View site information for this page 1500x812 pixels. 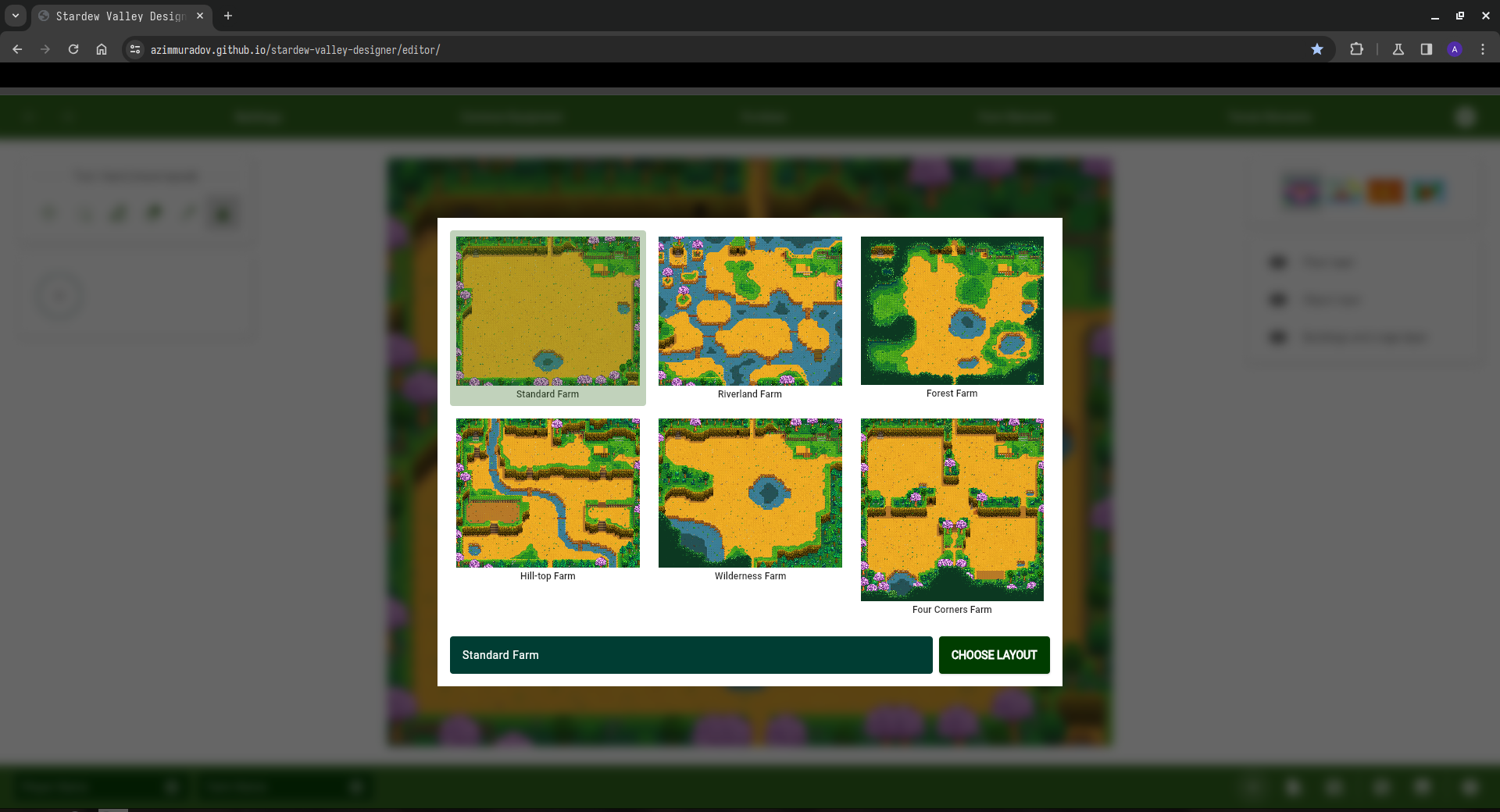click(135, 49)
